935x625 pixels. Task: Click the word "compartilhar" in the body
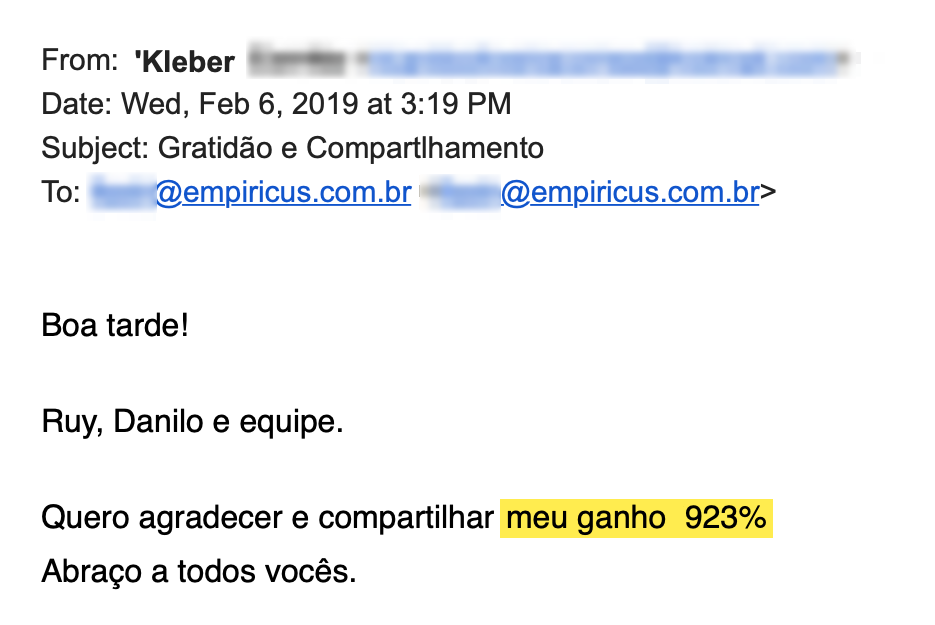point(406,518)
